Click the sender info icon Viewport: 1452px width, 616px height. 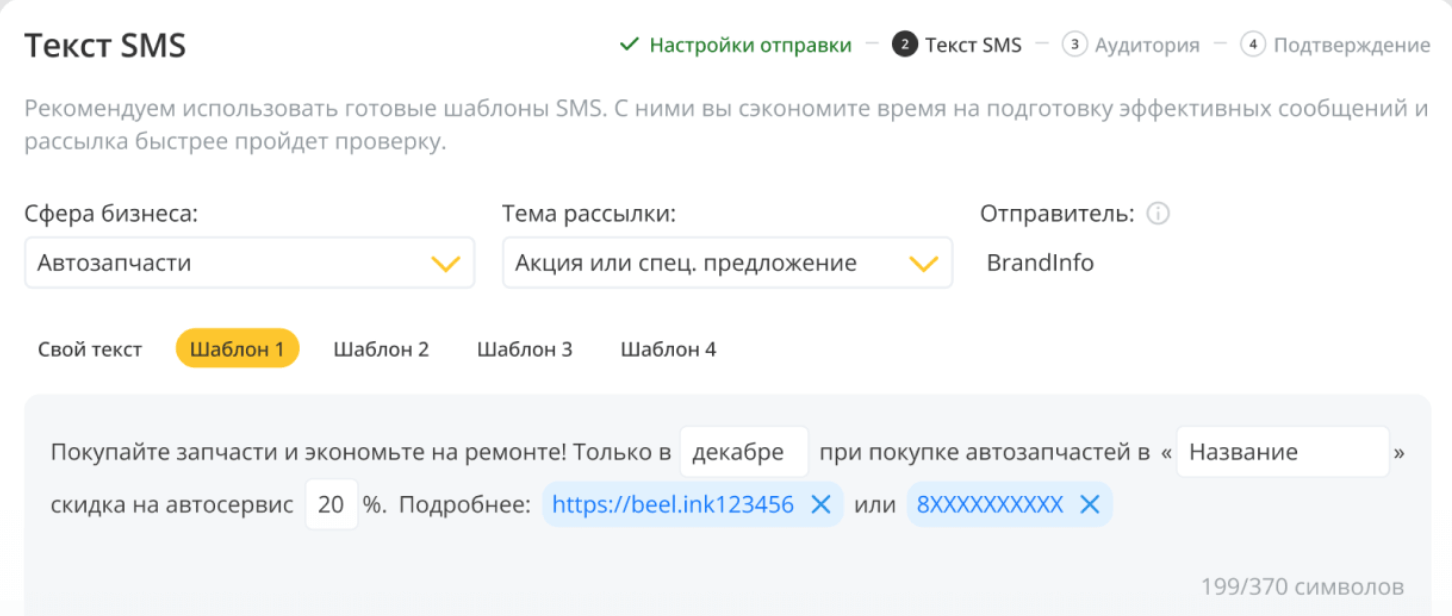point(1158,214)
